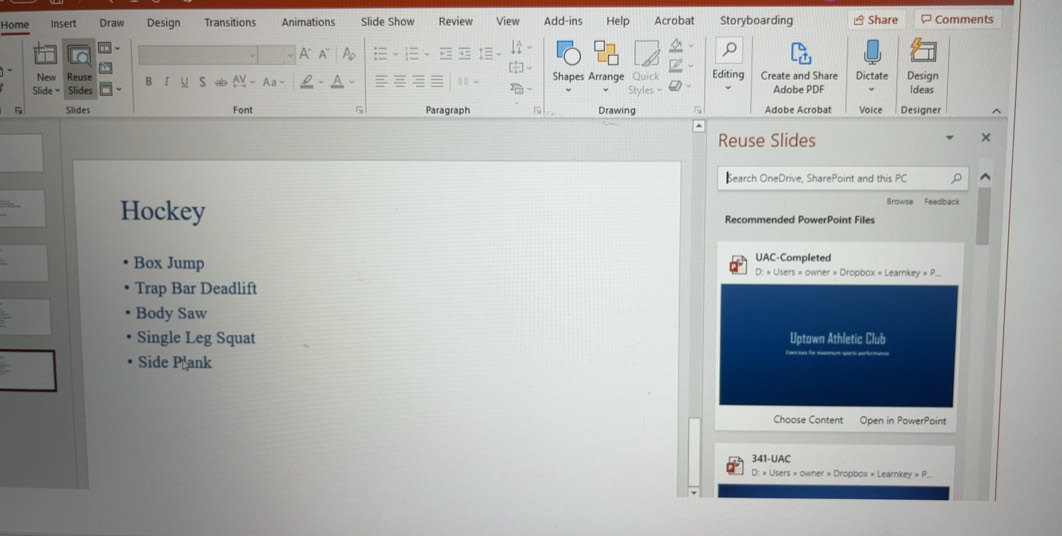Switch to the Insert tab
Screen dimensions: 1062x536
pos(63,23)
